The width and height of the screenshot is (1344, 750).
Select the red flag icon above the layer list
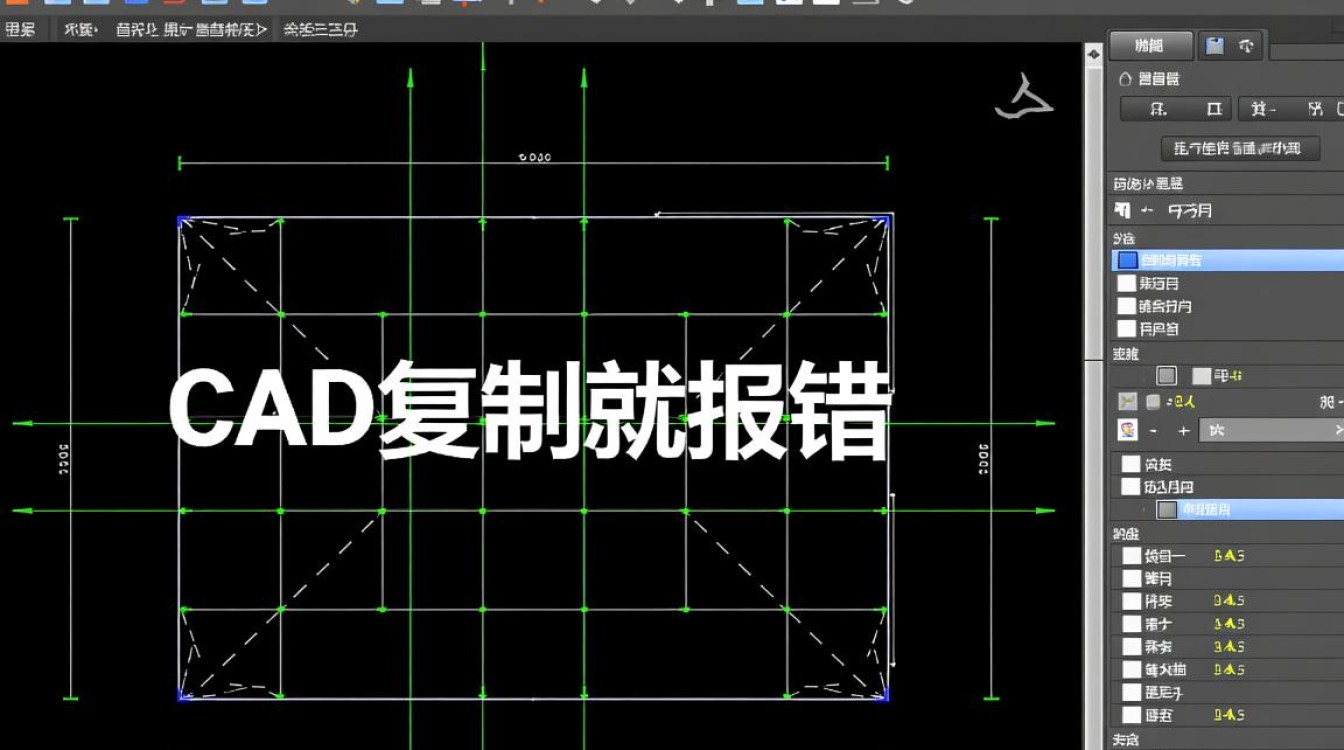1120,210
